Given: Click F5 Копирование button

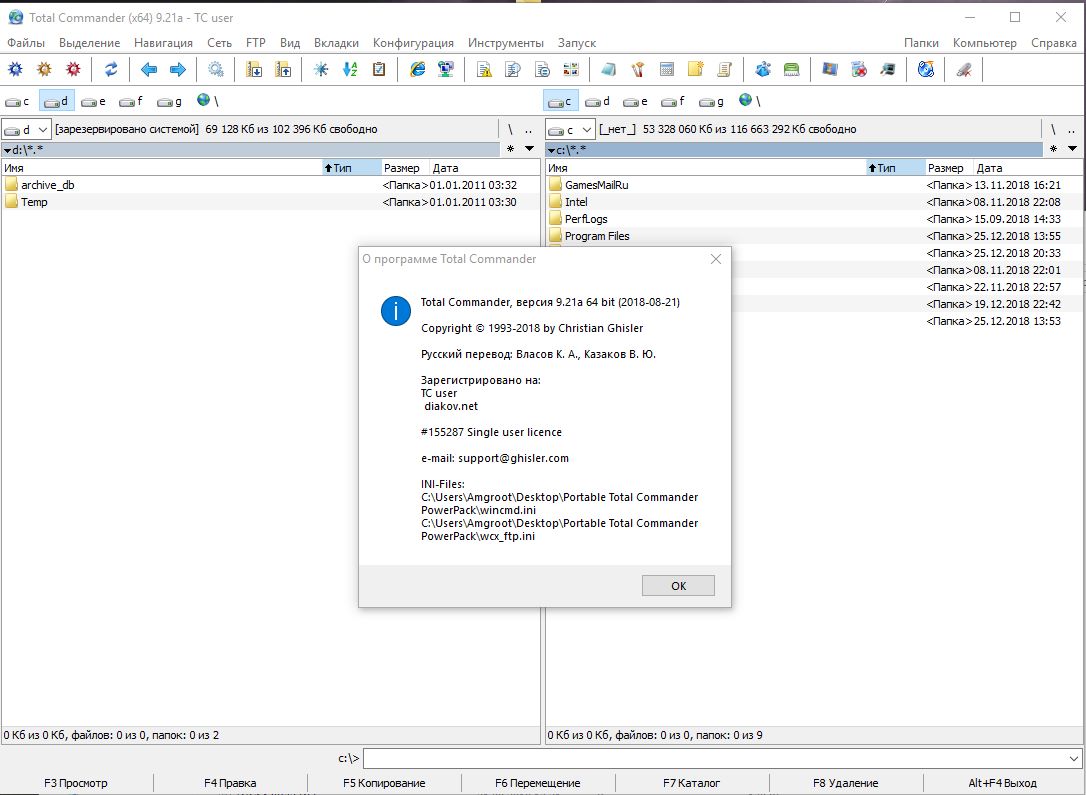Looking at the screenshot, I should point(384,783).
